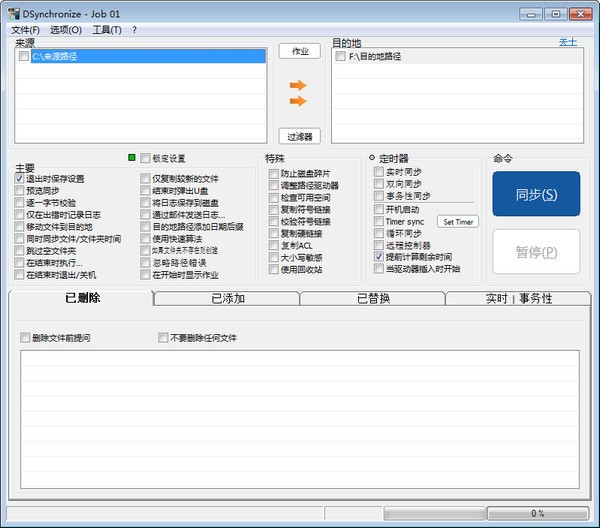The image size is (600, 528).
Task: Tick the F:\目的地路径 destination checkbox
Action: click(342, 57)
